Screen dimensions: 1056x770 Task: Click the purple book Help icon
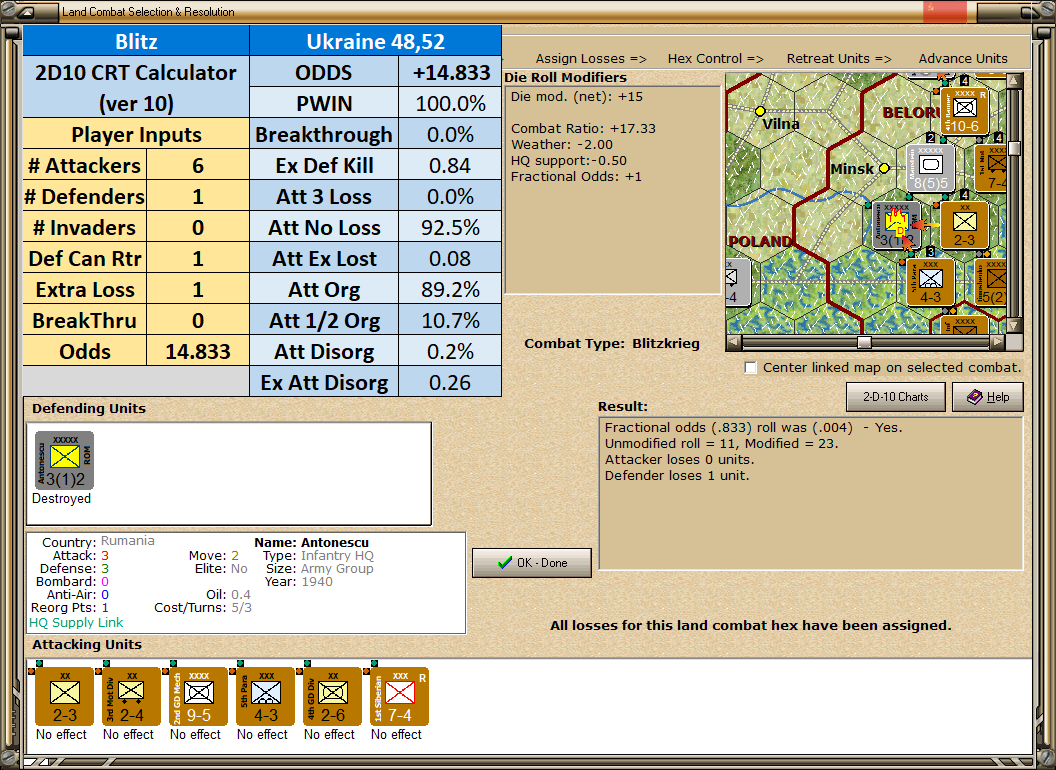point(975,397)
